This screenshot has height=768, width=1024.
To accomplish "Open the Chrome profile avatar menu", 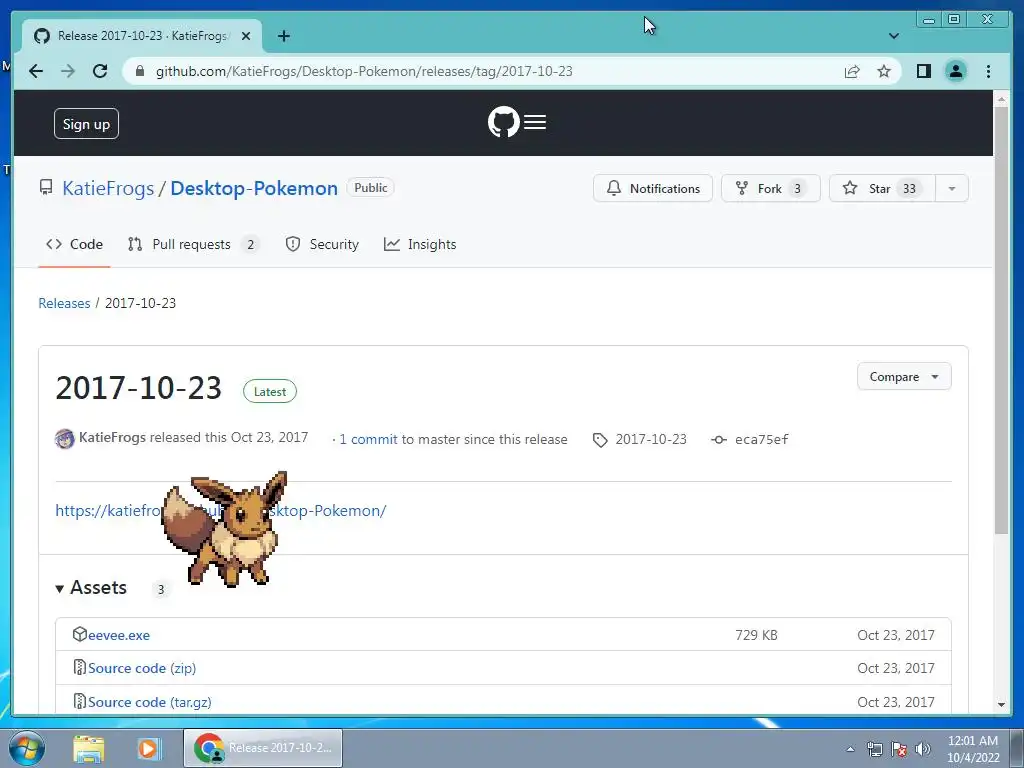I will pos(955,71).
